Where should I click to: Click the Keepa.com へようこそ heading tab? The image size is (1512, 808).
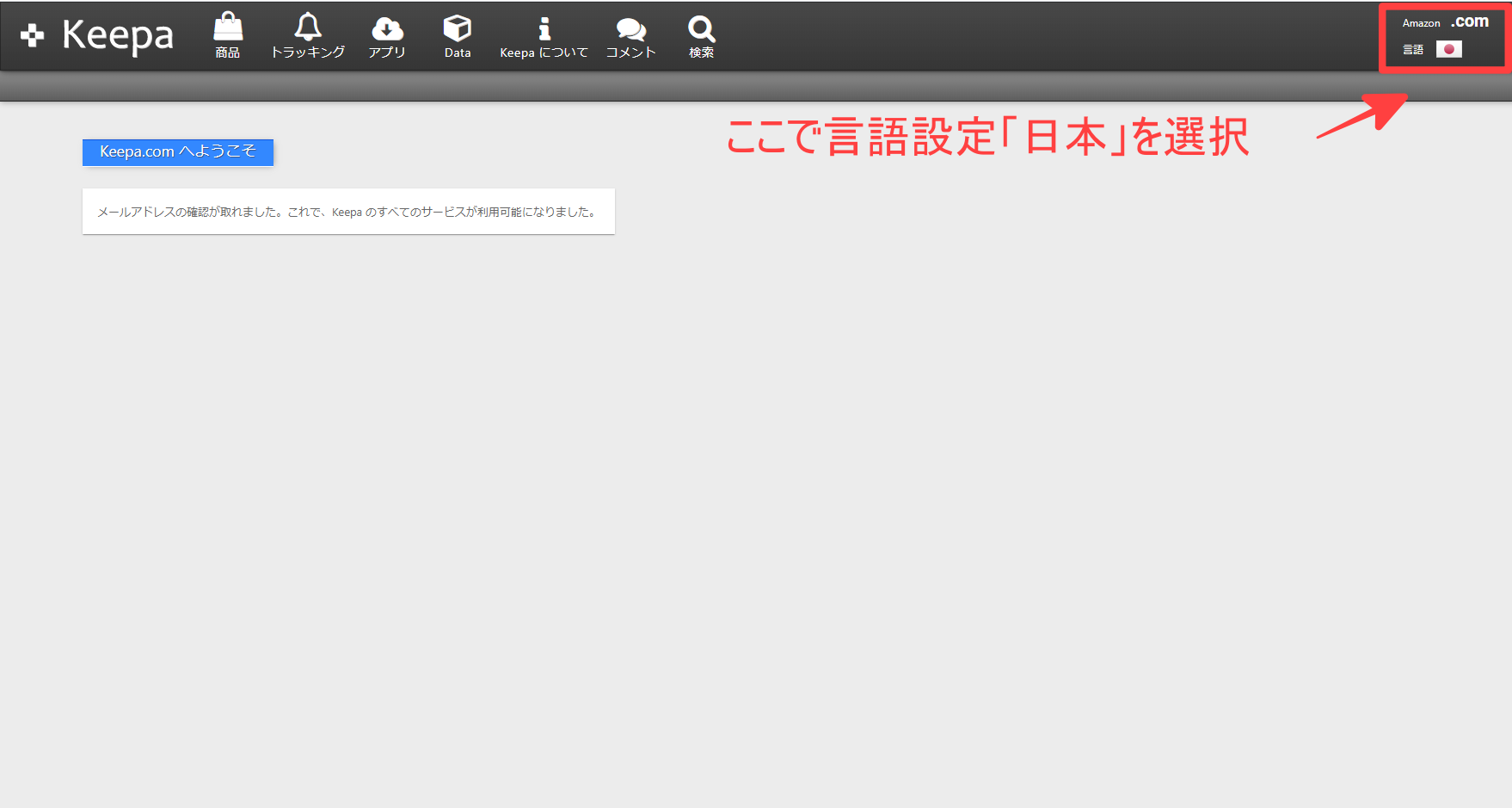(x=178, y=152)
